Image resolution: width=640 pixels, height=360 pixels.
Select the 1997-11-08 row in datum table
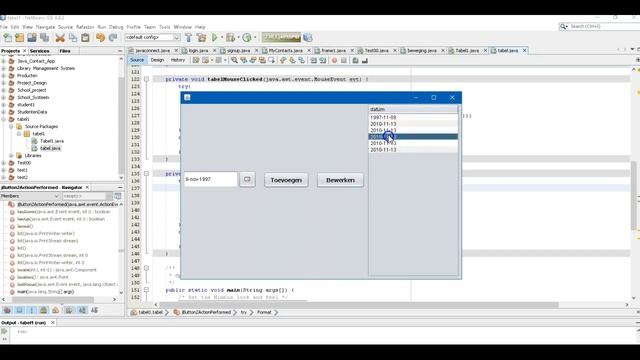[x=413, y=118]
